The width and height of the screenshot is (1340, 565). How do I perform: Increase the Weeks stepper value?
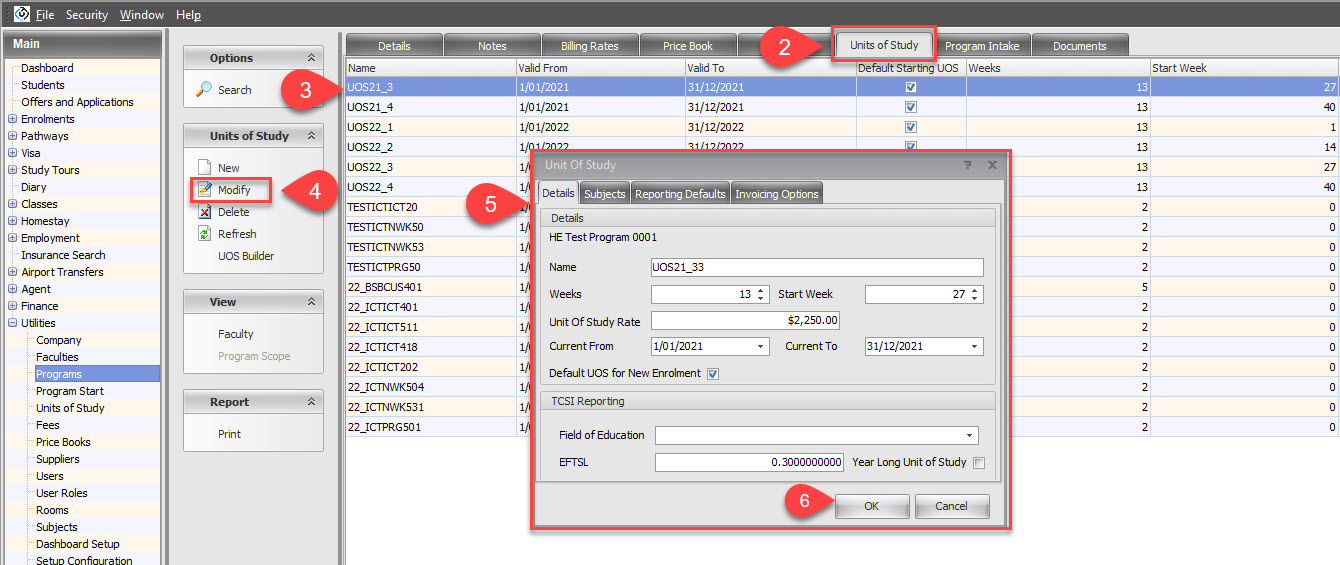(762, 291)
